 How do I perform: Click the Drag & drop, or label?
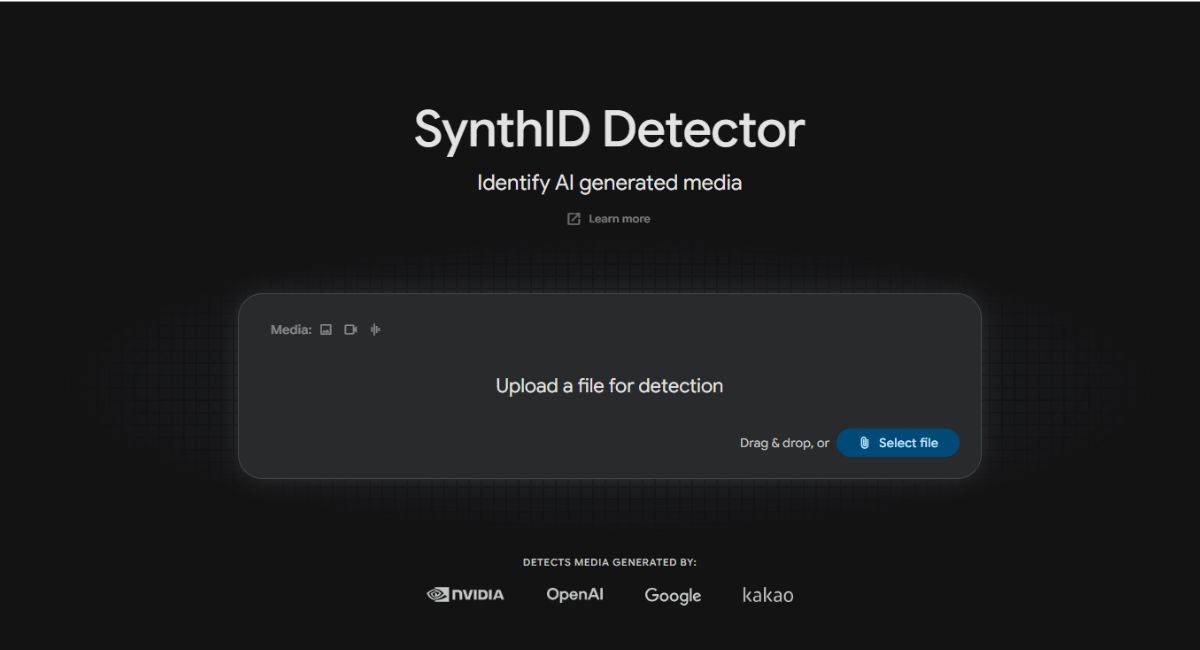(x=784, y=443)
